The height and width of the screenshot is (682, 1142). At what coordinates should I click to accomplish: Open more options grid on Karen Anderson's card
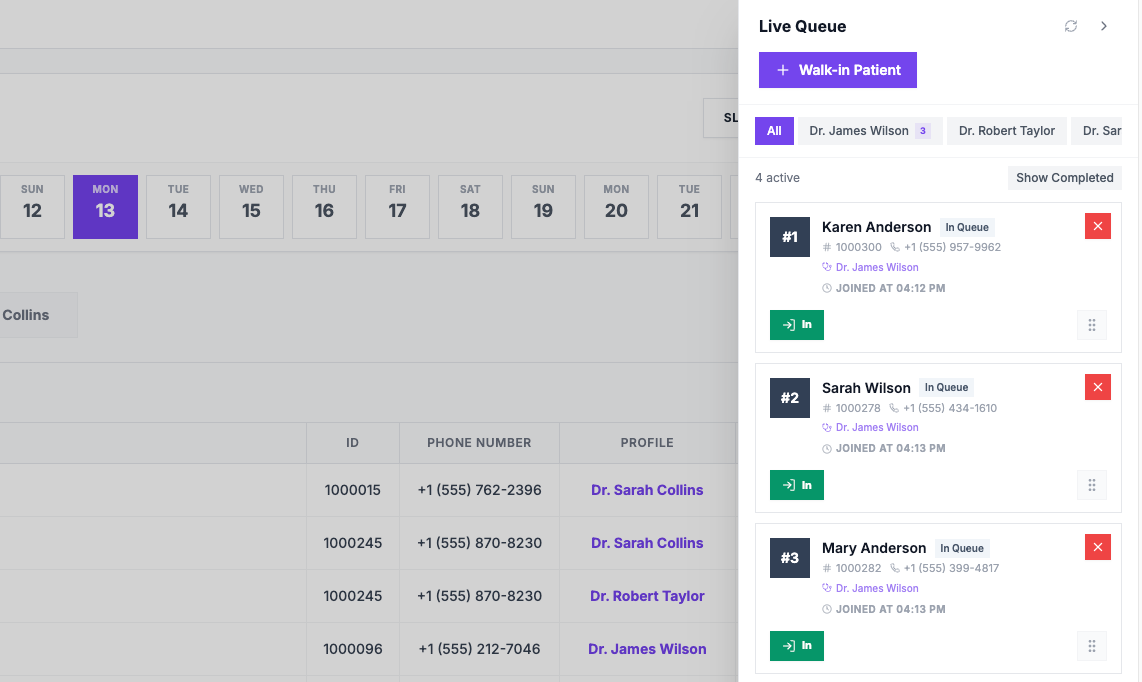tap(1092, 324)
